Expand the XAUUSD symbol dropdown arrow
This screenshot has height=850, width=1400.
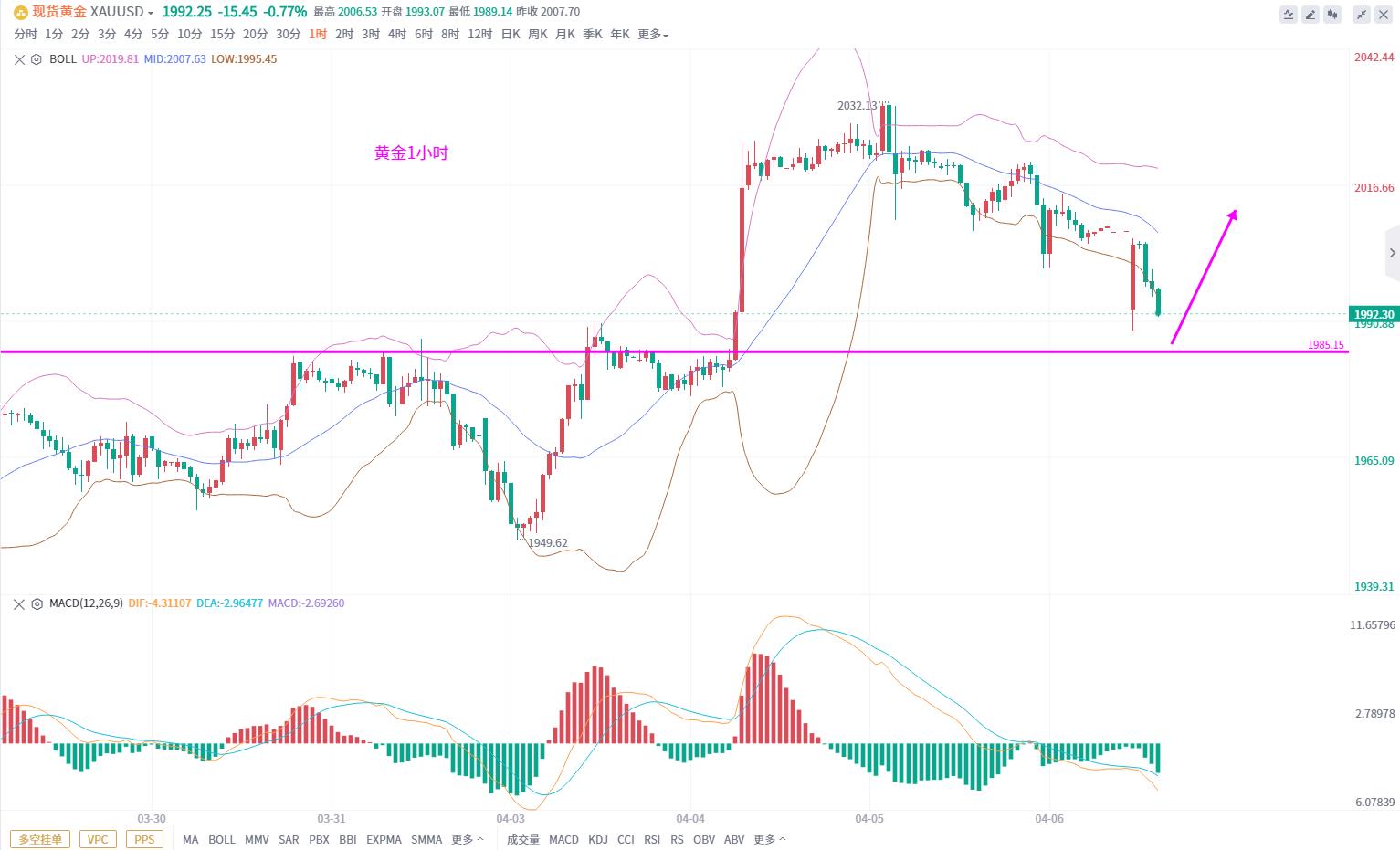151,13
